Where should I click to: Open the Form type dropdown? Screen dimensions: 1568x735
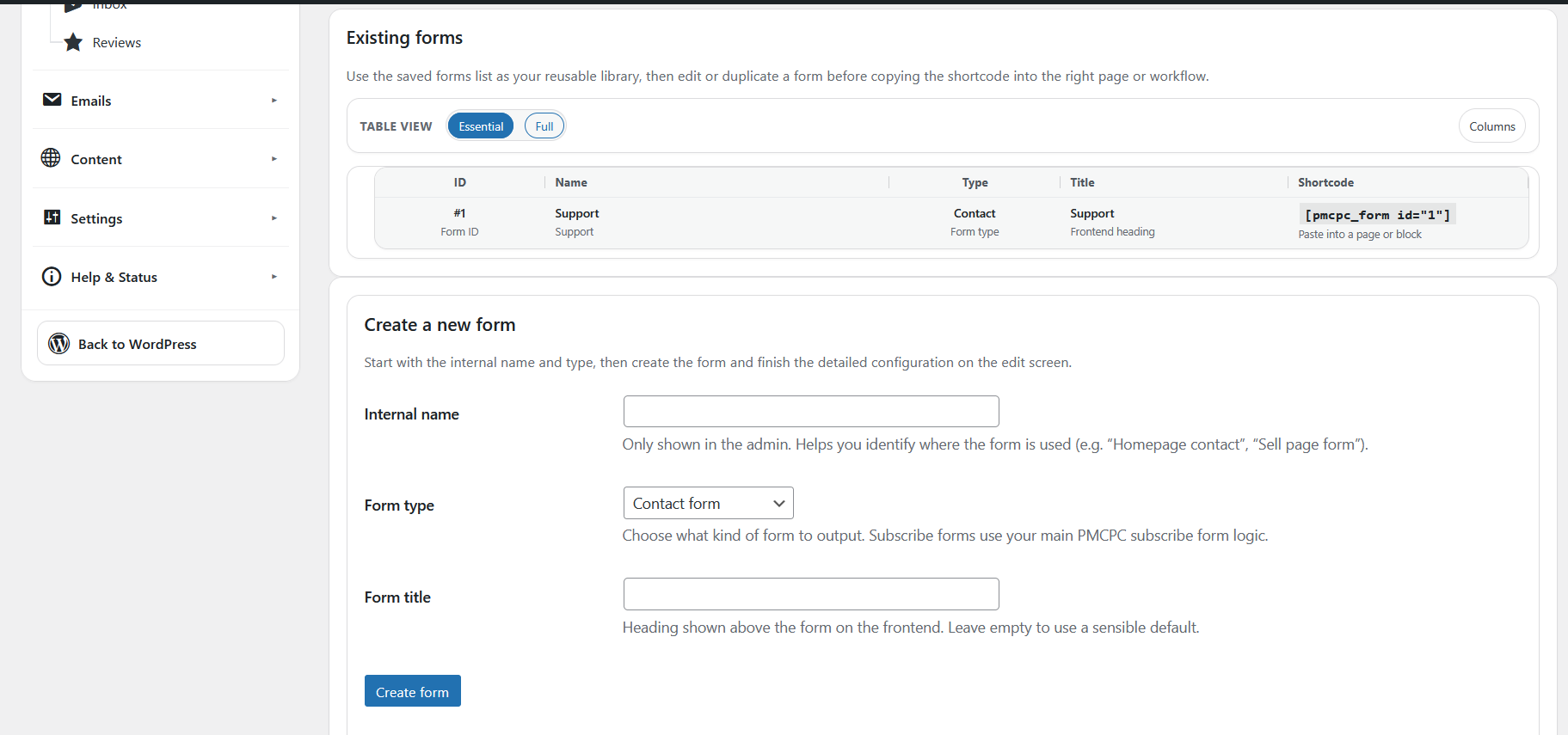tap(708, 503)
